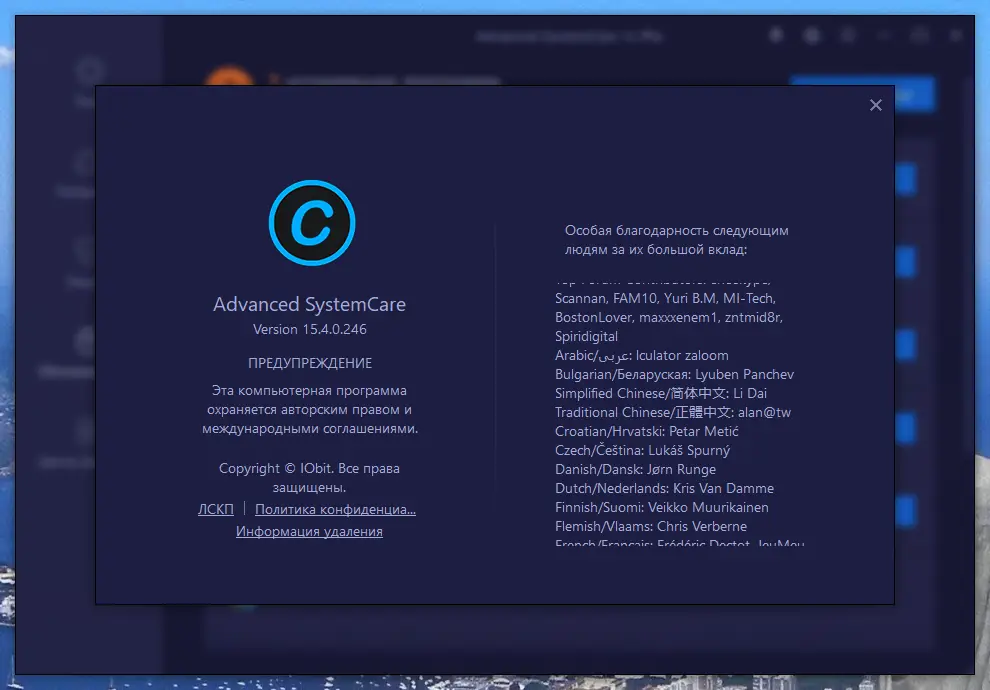Click the Dutch Kris Van Damme line
This screenshot has height=690, width=990.
pos(664,488)
